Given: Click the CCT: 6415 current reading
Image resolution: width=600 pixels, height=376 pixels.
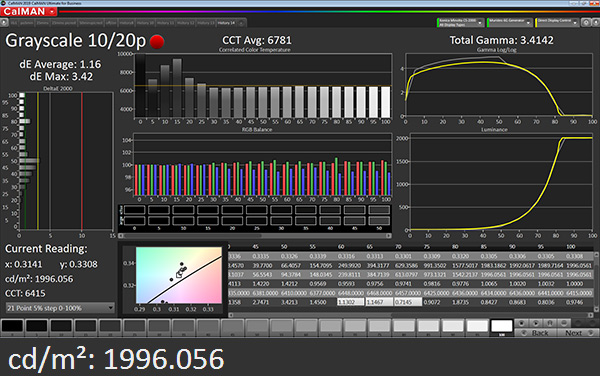Looking at the screenshot, I should tap(25, 293).
